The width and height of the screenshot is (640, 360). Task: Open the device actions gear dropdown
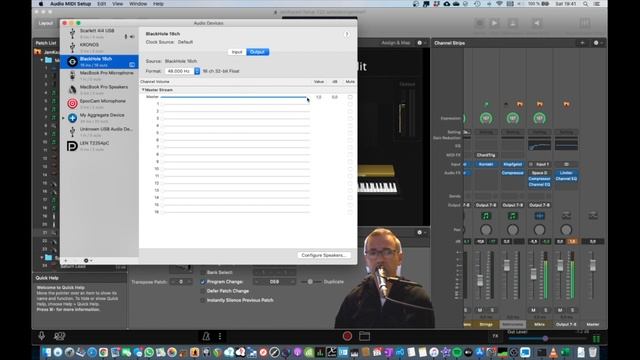87,260
